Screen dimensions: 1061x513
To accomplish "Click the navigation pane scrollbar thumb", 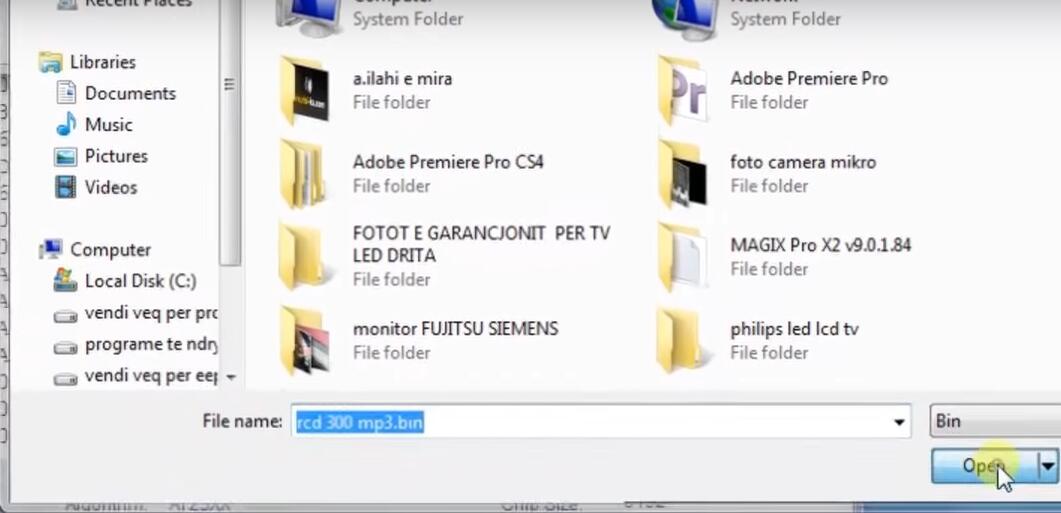I will [230, 132].
